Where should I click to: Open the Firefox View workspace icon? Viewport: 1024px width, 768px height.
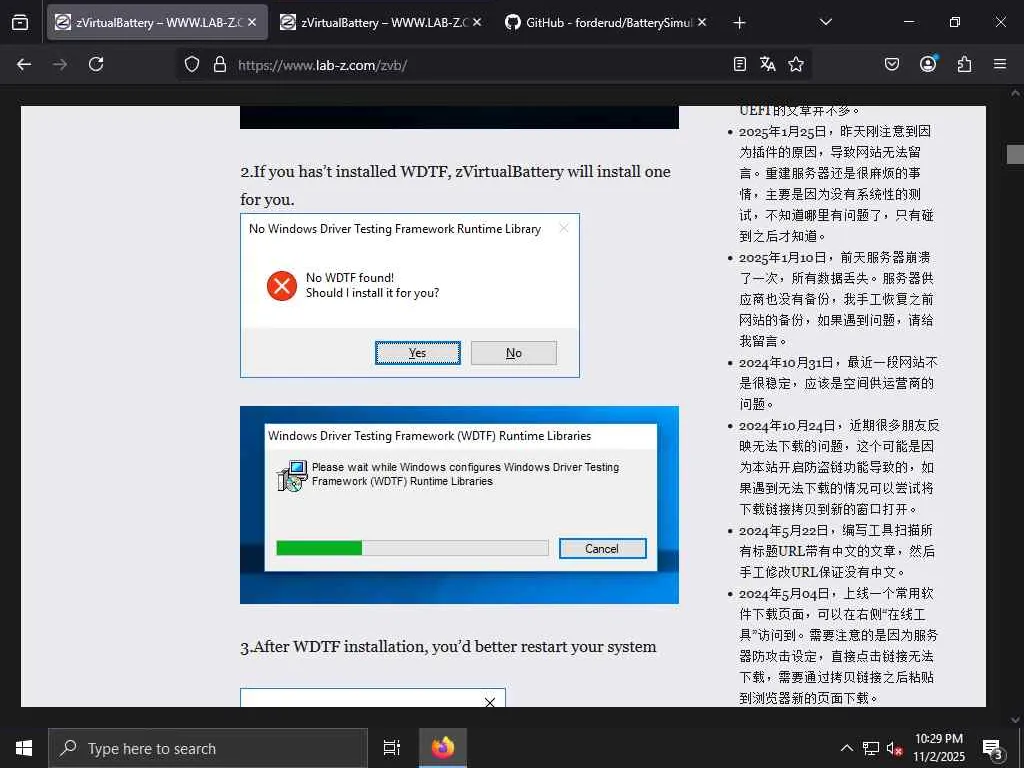pos(20,22)
